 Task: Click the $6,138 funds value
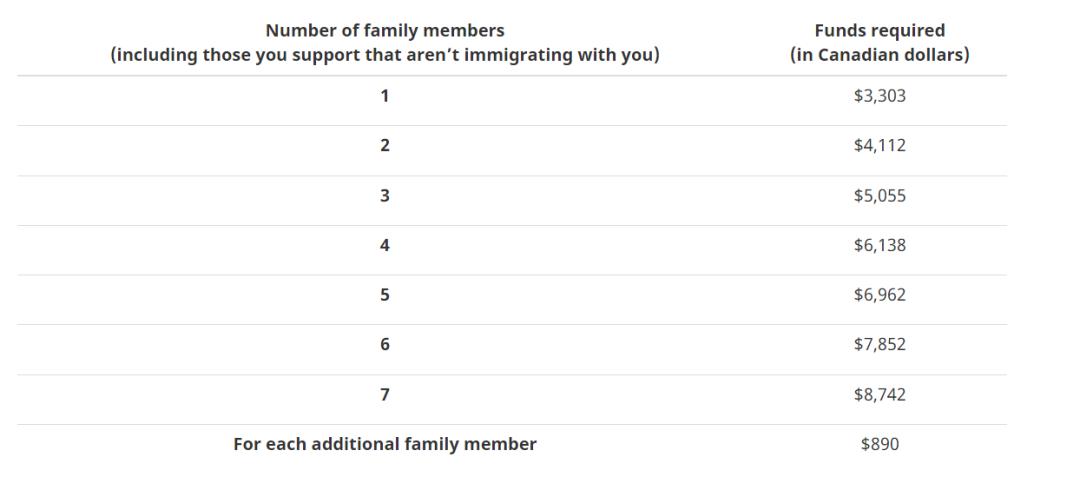[x=879, y=245]
